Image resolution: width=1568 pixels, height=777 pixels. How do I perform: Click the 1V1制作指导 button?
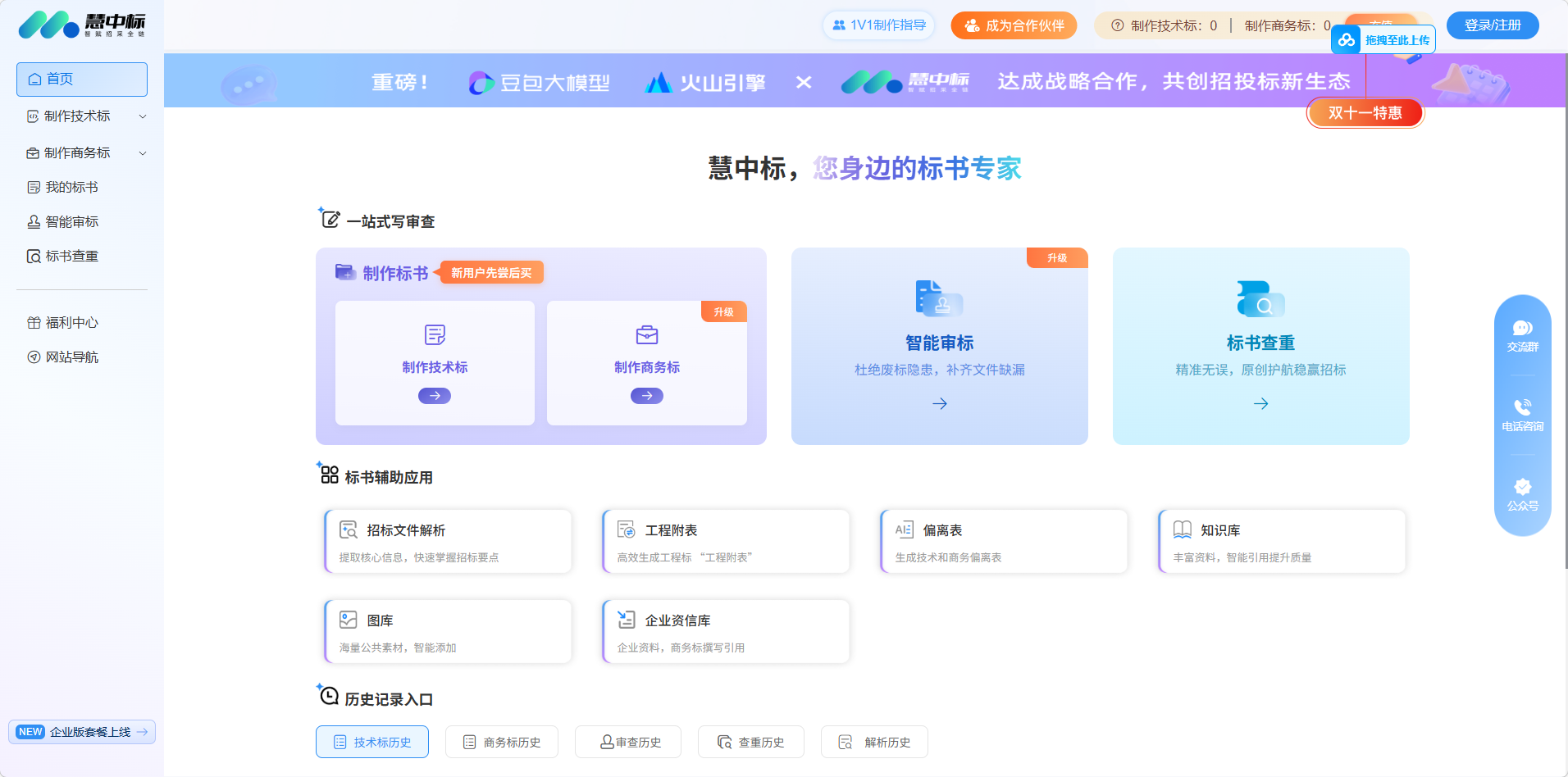[x=879, y=25]
